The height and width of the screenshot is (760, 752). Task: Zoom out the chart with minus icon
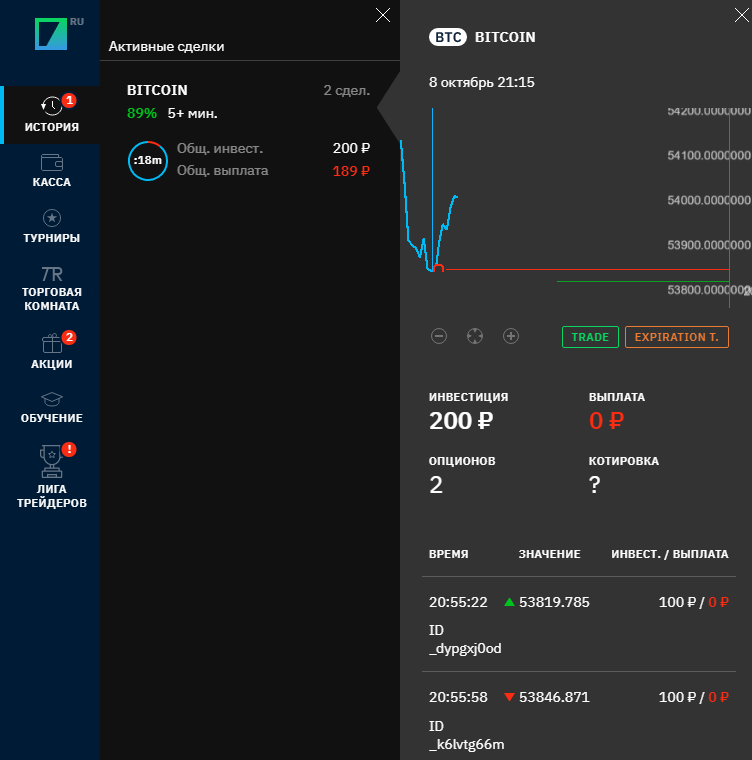pyautogui.click(x=439, y=336)
